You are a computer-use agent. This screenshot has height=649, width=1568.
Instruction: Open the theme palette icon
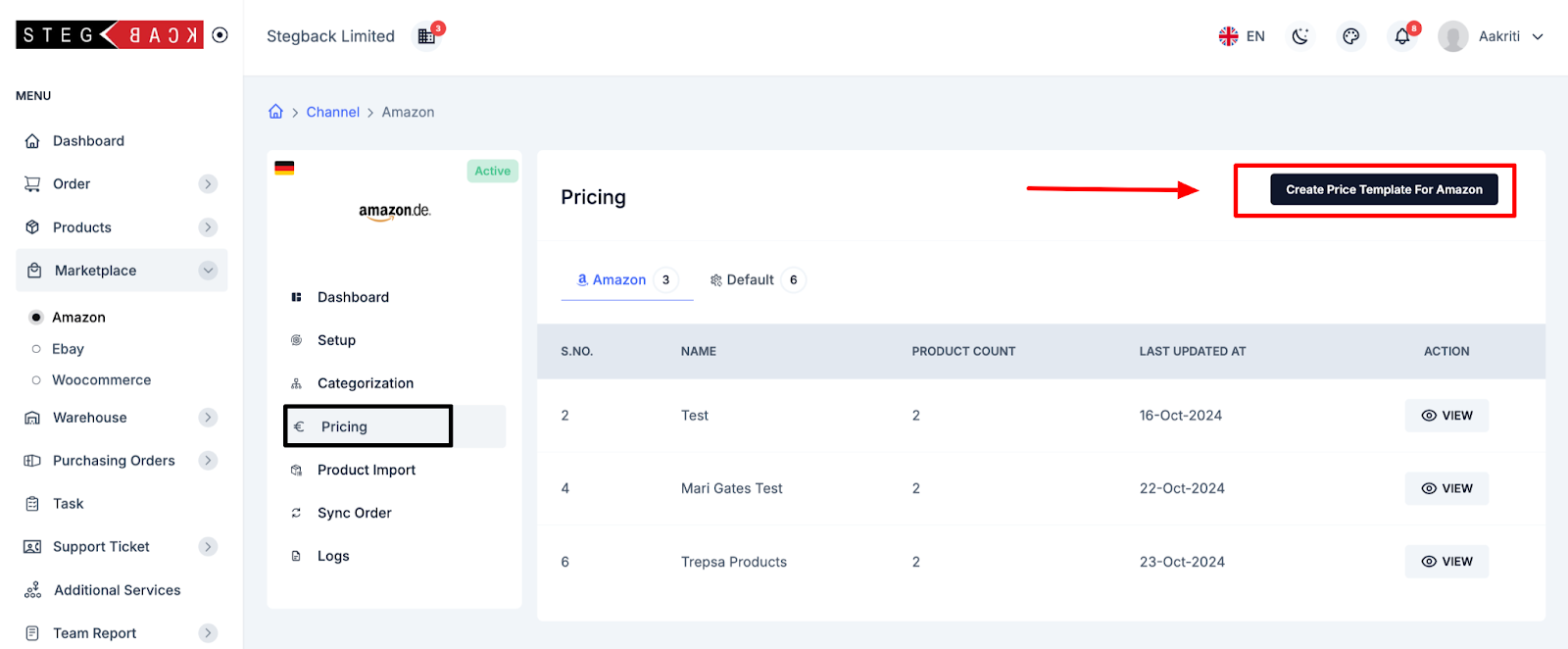tap(1351, 36)
